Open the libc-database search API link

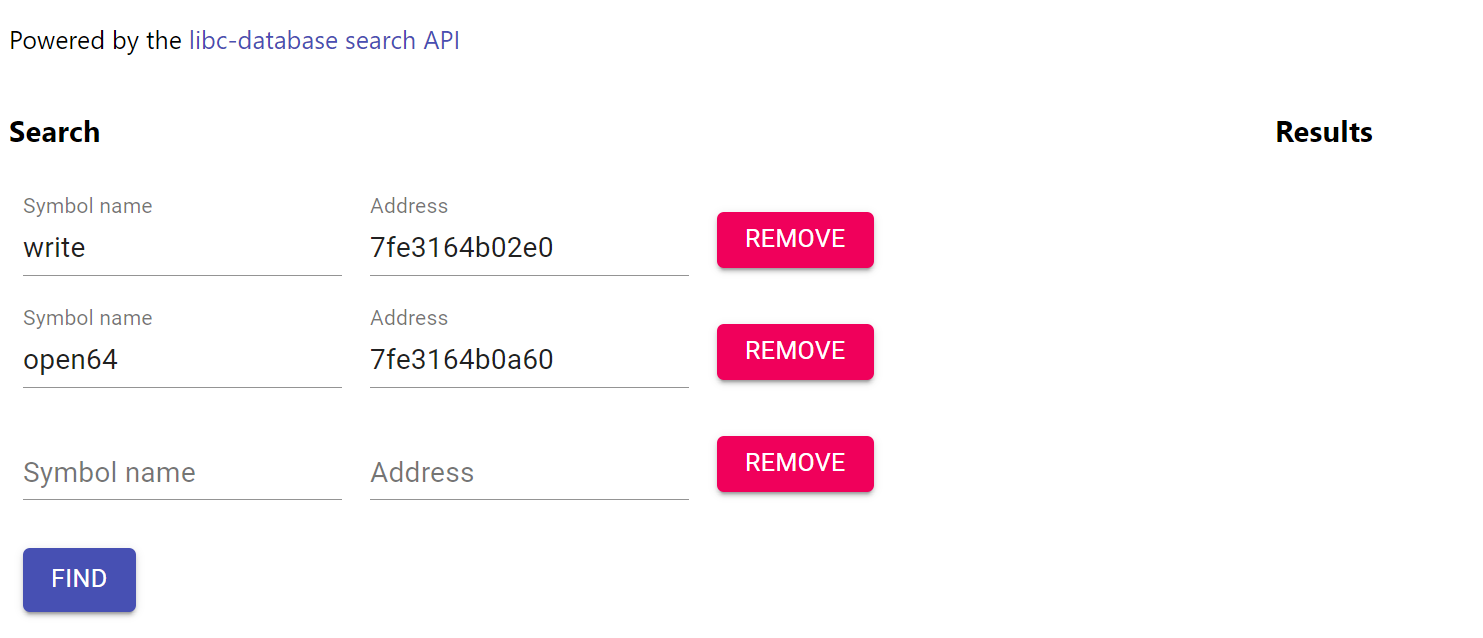click(323, 41)
